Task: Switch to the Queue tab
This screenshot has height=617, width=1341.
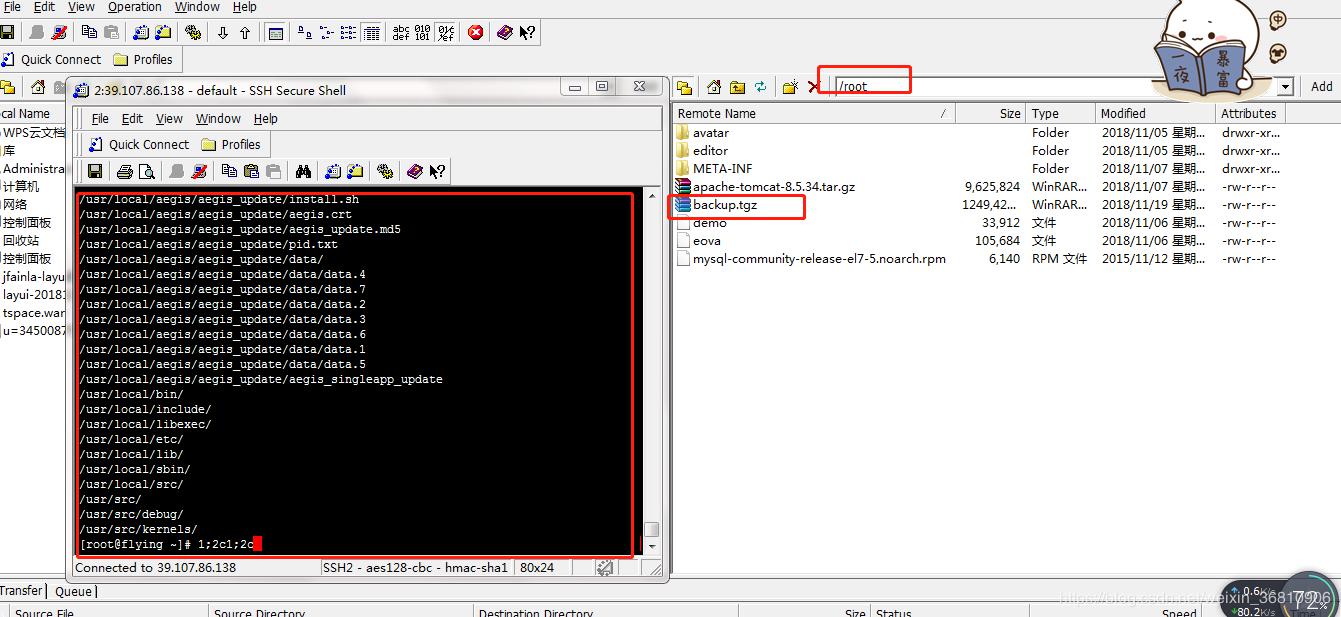Action: 73,591
